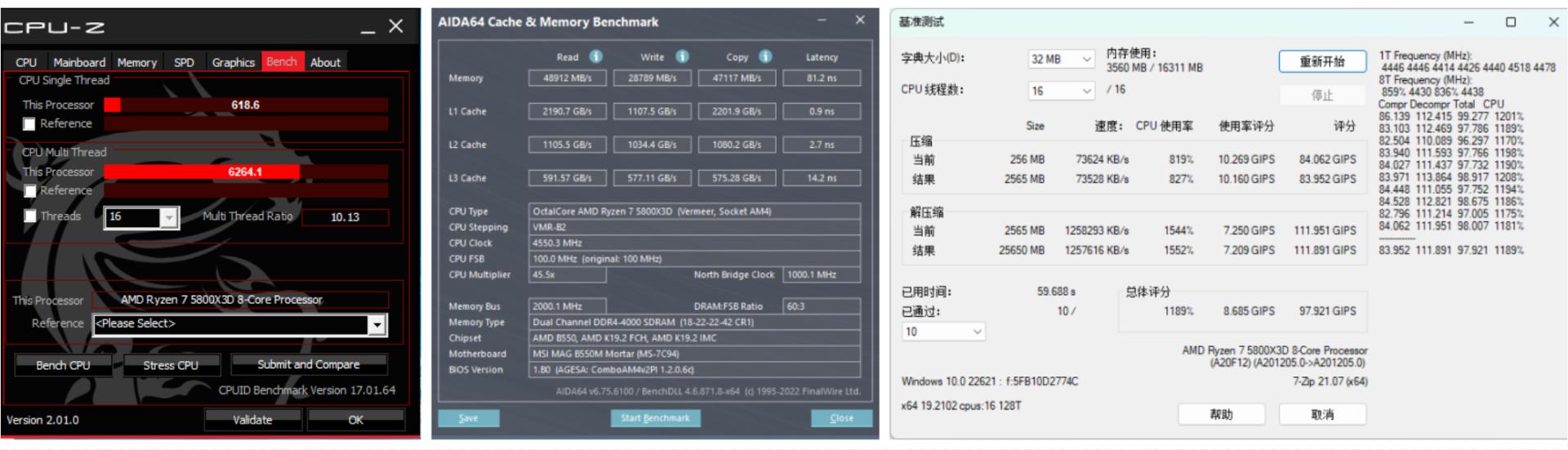Click decompression result speed 1257616 KB/s
This screenshot has height=450, width=1568.
[1097, 251]
